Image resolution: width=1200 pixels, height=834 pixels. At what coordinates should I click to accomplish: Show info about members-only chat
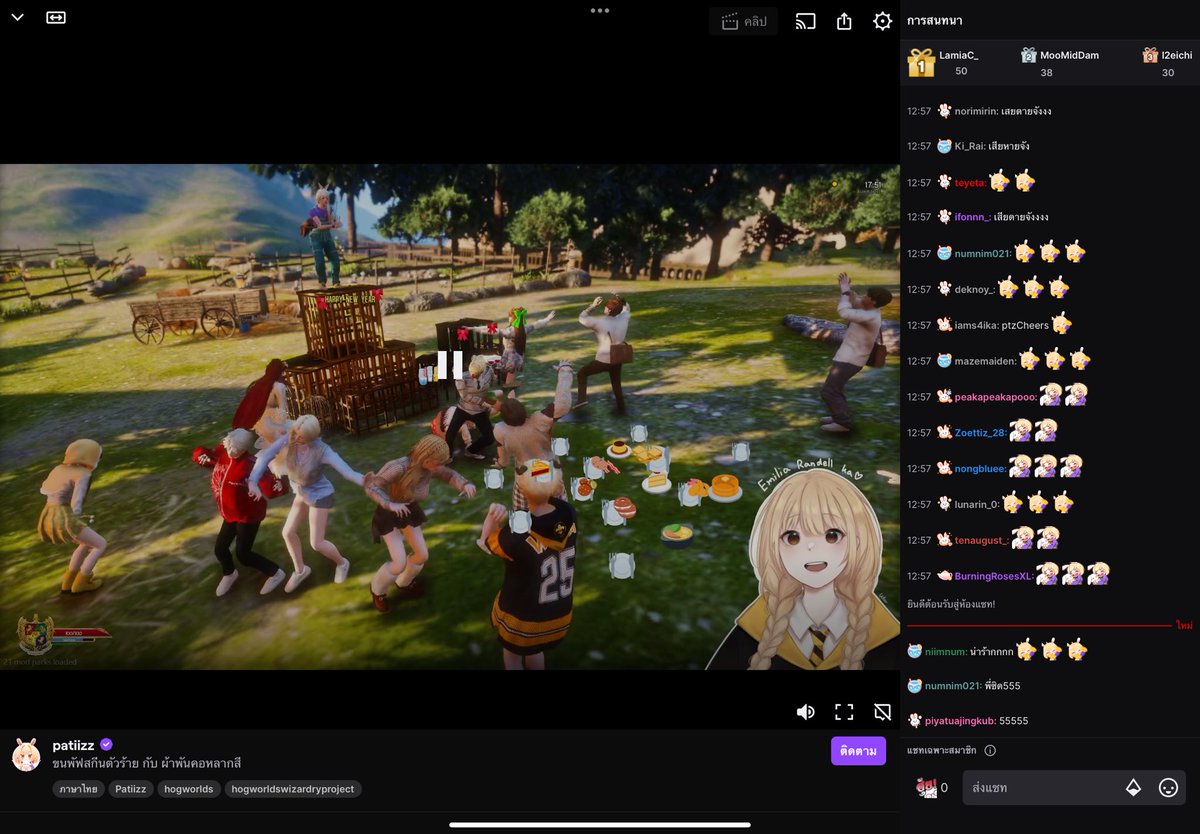[x=990, y=750]
